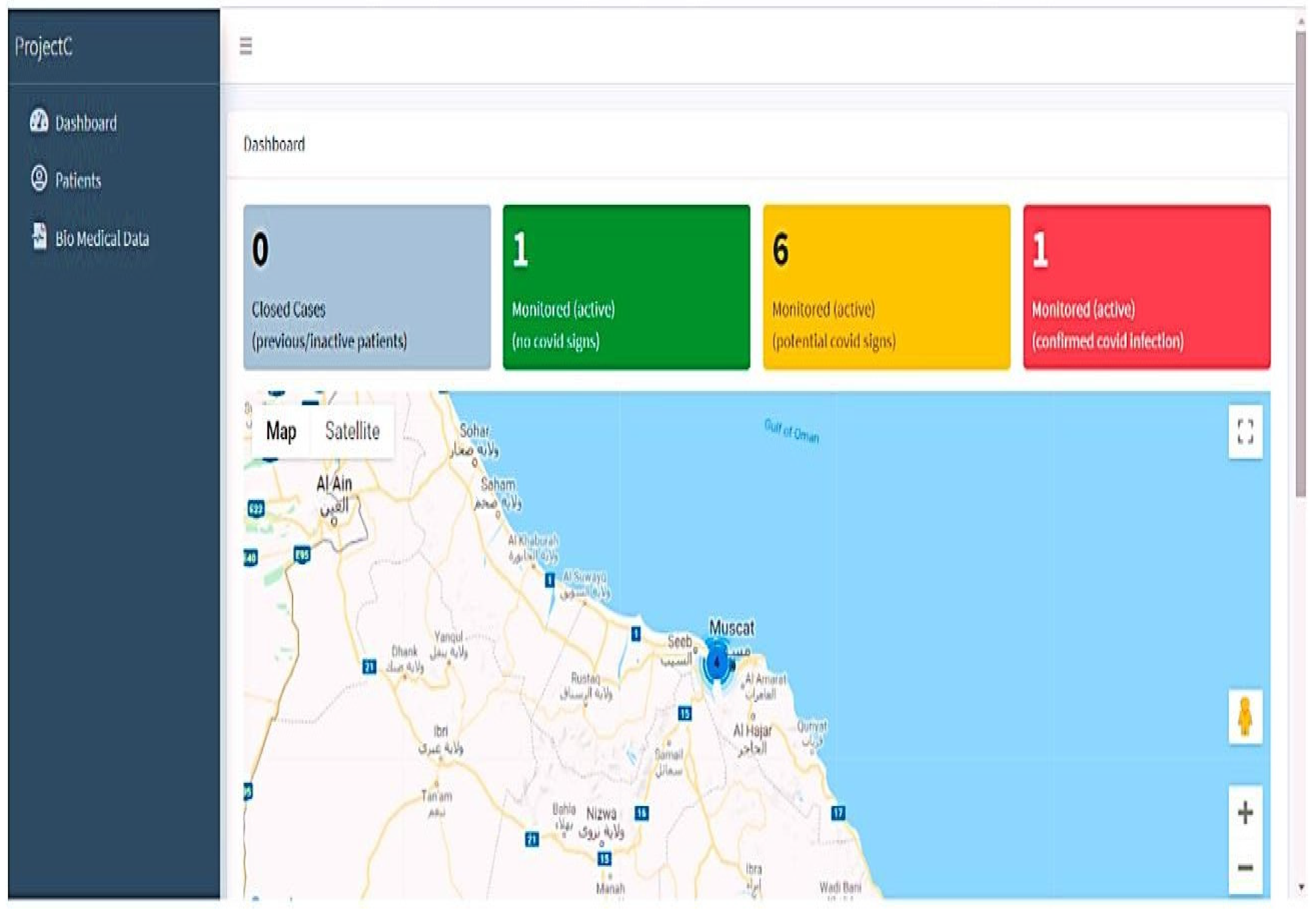Click the ProjectC brand link

[43, 46]
